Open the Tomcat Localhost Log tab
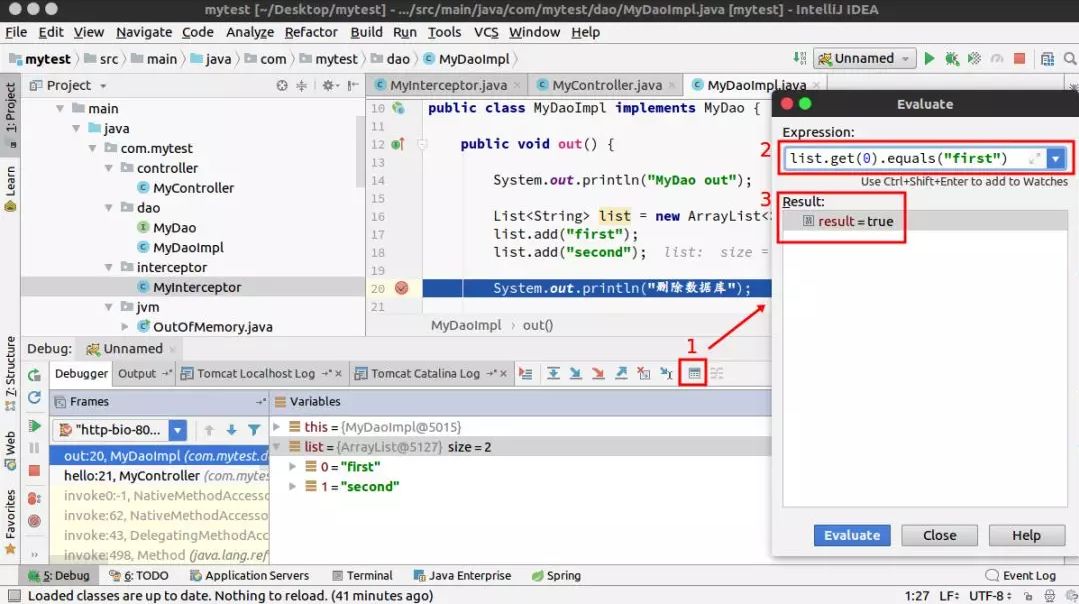Image resolution: width=1079 pixels, height=604 pixels. 256,374
